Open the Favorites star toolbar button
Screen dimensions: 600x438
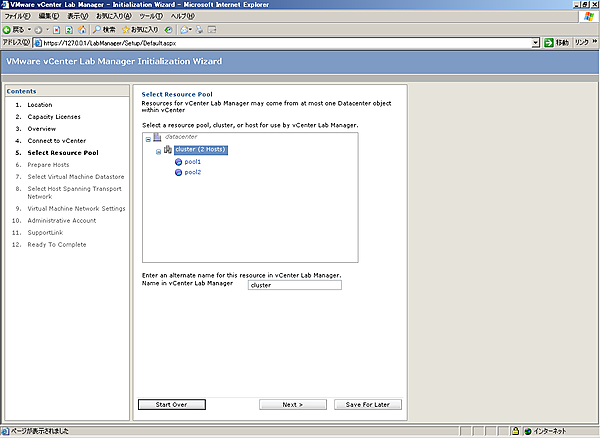click(x=140, y=29)
